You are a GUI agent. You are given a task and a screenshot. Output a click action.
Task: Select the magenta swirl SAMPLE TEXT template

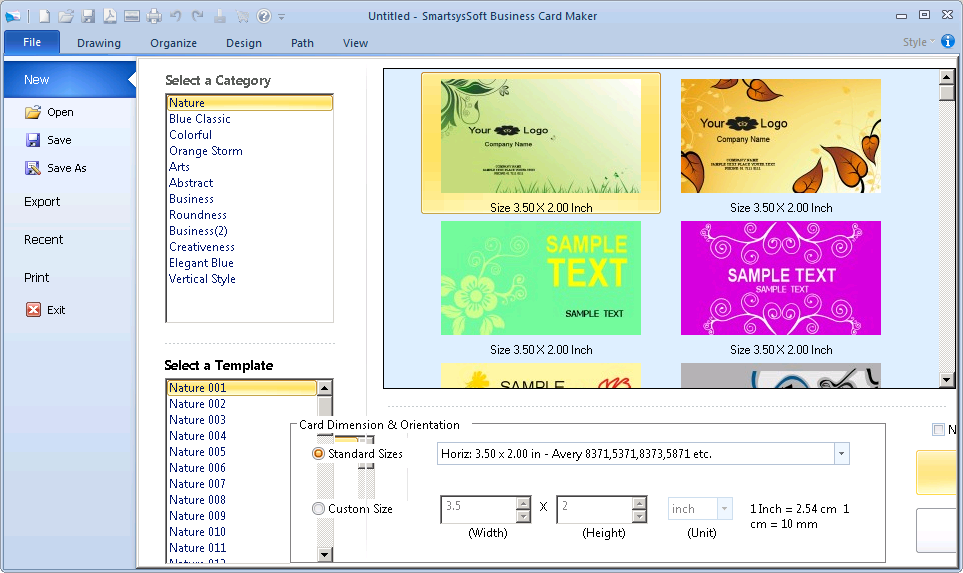point(780,278)
